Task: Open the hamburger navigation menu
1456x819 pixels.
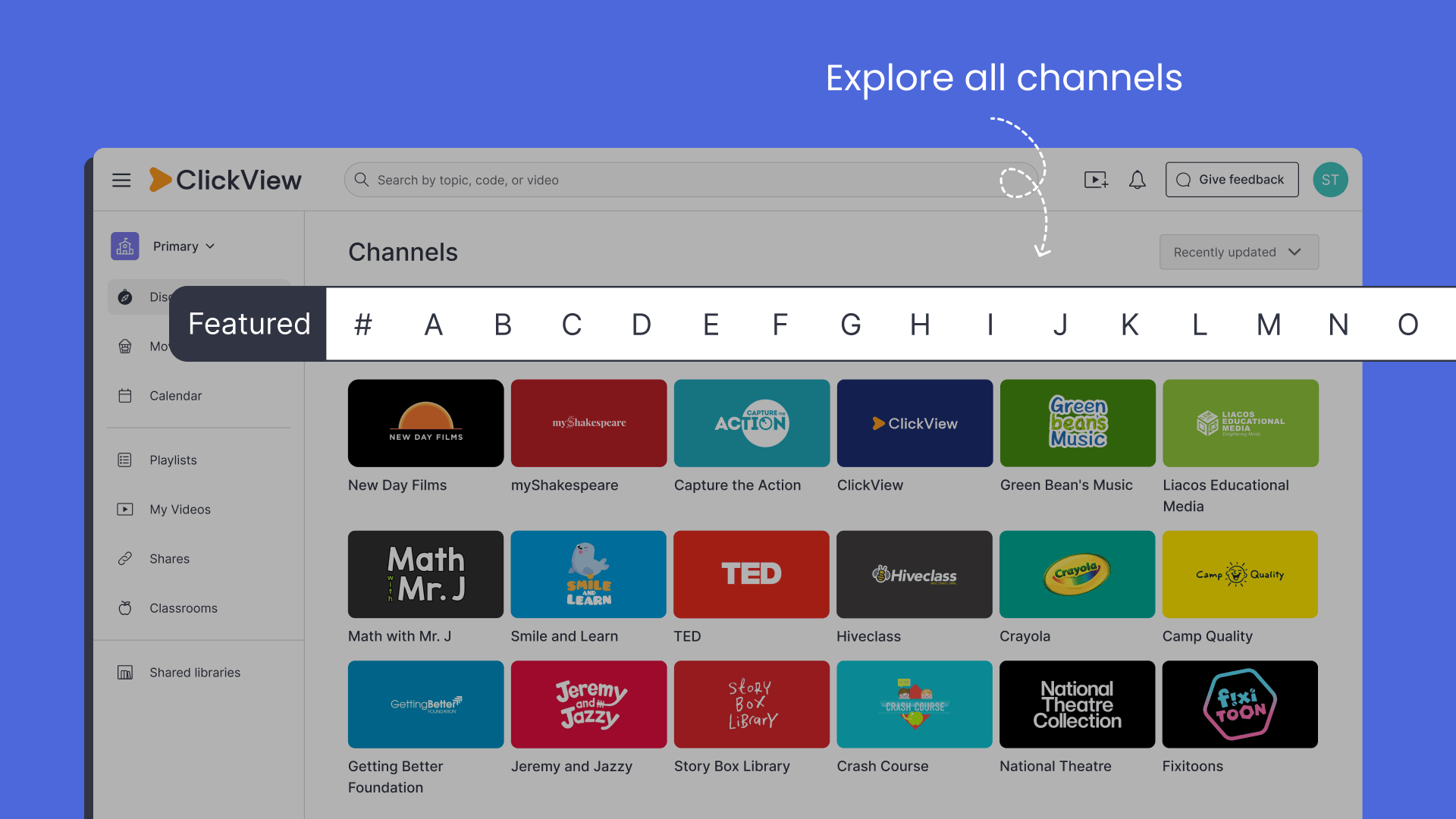Action: pyautogui.click(x=121, y=180)
